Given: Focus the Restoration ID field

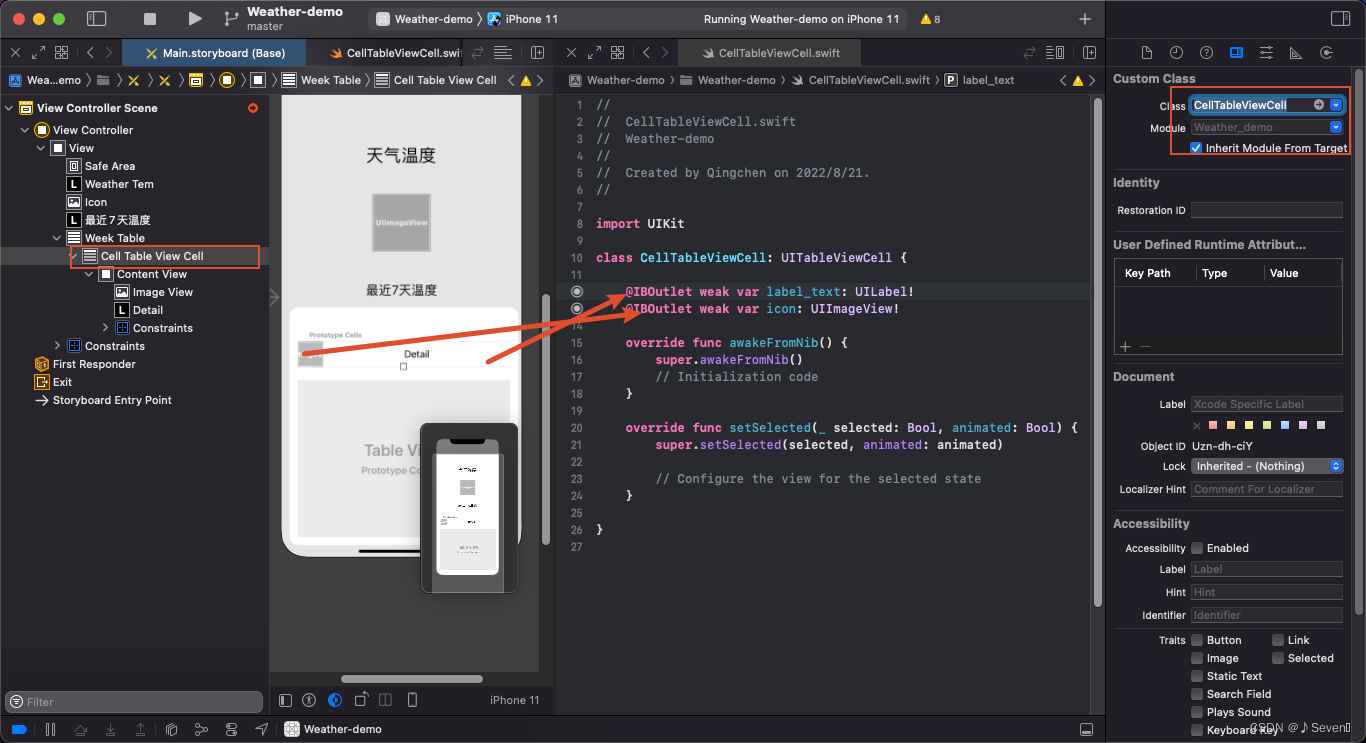Looking at the screenshot, I should click(1267, 210).
